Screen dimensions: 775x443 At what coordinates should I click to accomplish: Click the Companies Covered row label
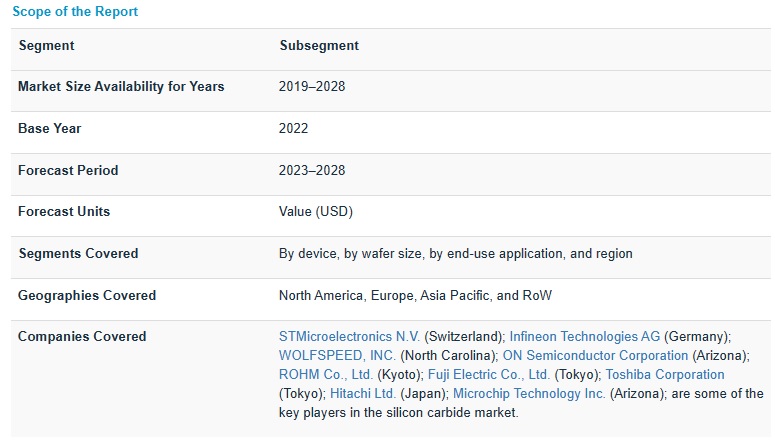coord(82,337)
